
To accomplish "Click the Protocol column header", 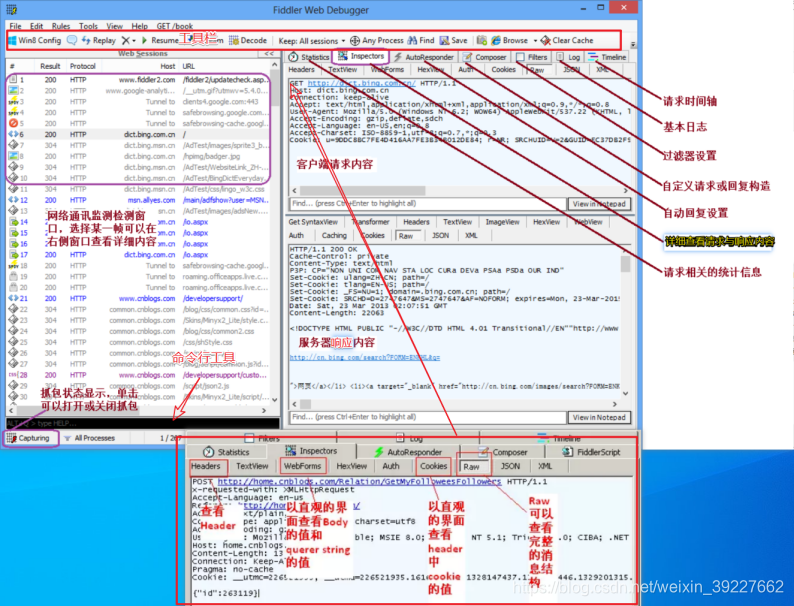I will coord(83,66).
